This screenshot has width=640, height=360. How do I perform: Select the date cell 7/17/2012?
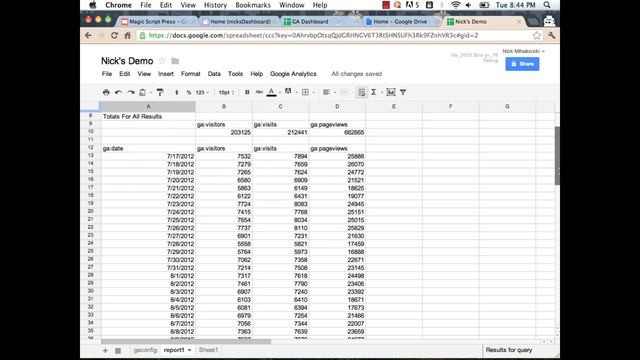point(148,156)
